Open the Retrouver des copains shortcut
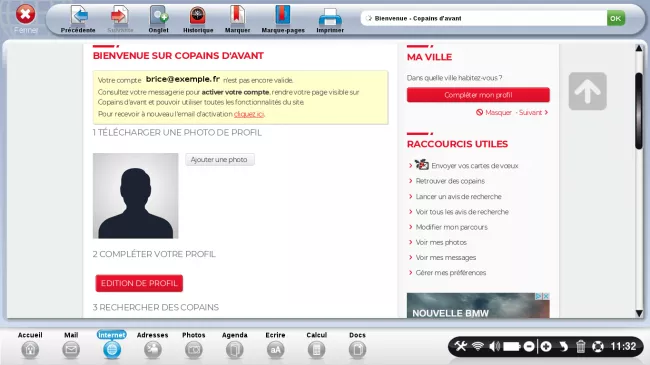 (450, 181)
